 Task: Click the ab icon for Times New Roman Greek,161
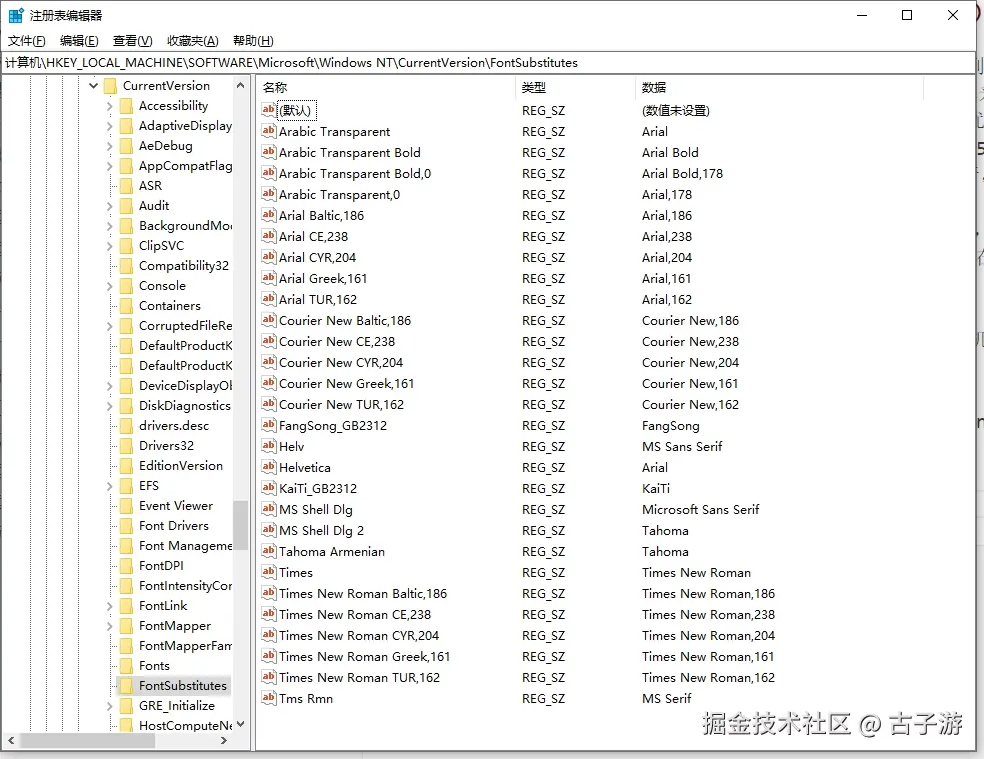coord(269,656)
